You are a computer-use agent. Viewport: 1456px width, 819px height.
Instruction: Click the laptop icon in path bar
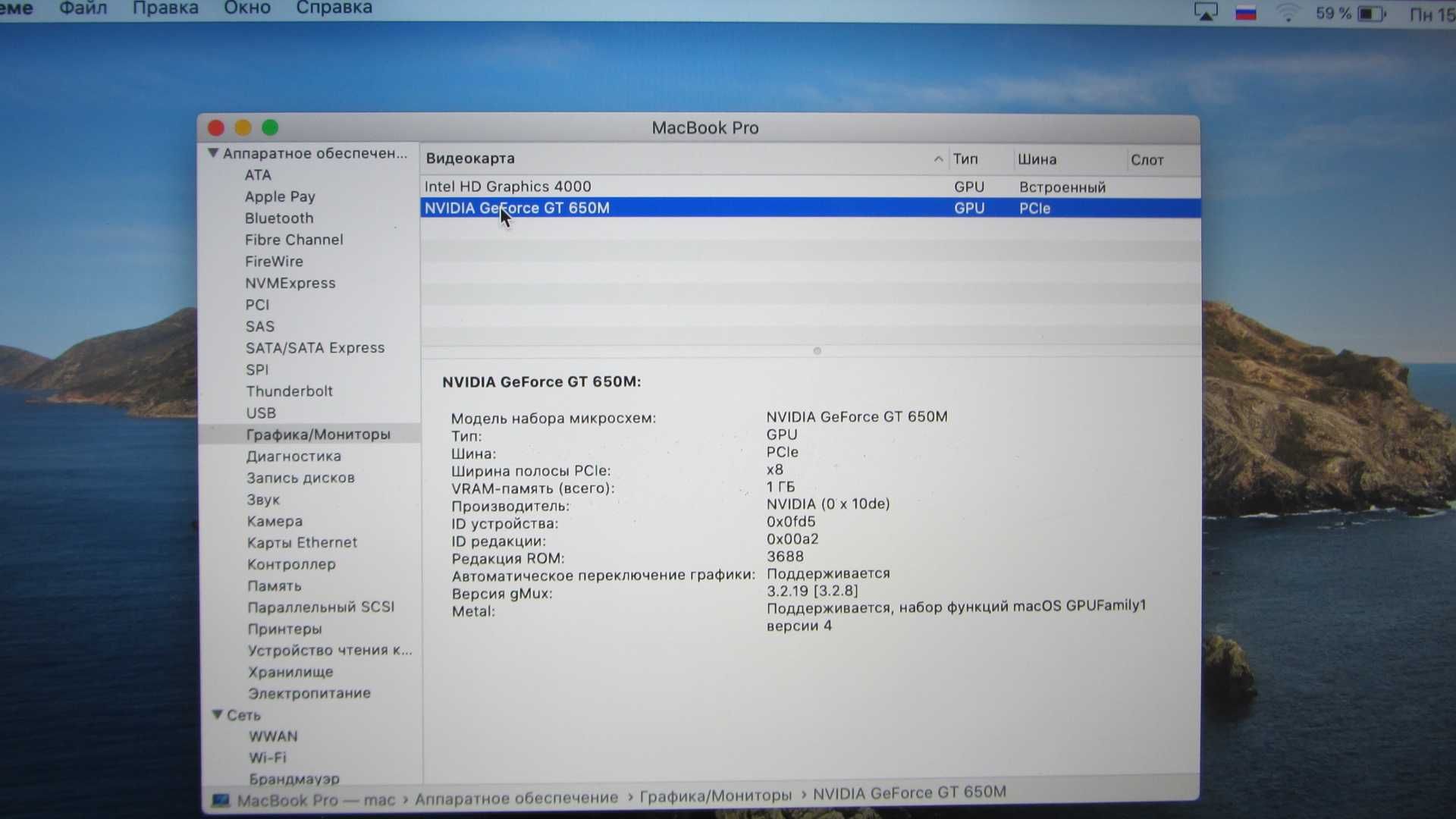(221, 801)
